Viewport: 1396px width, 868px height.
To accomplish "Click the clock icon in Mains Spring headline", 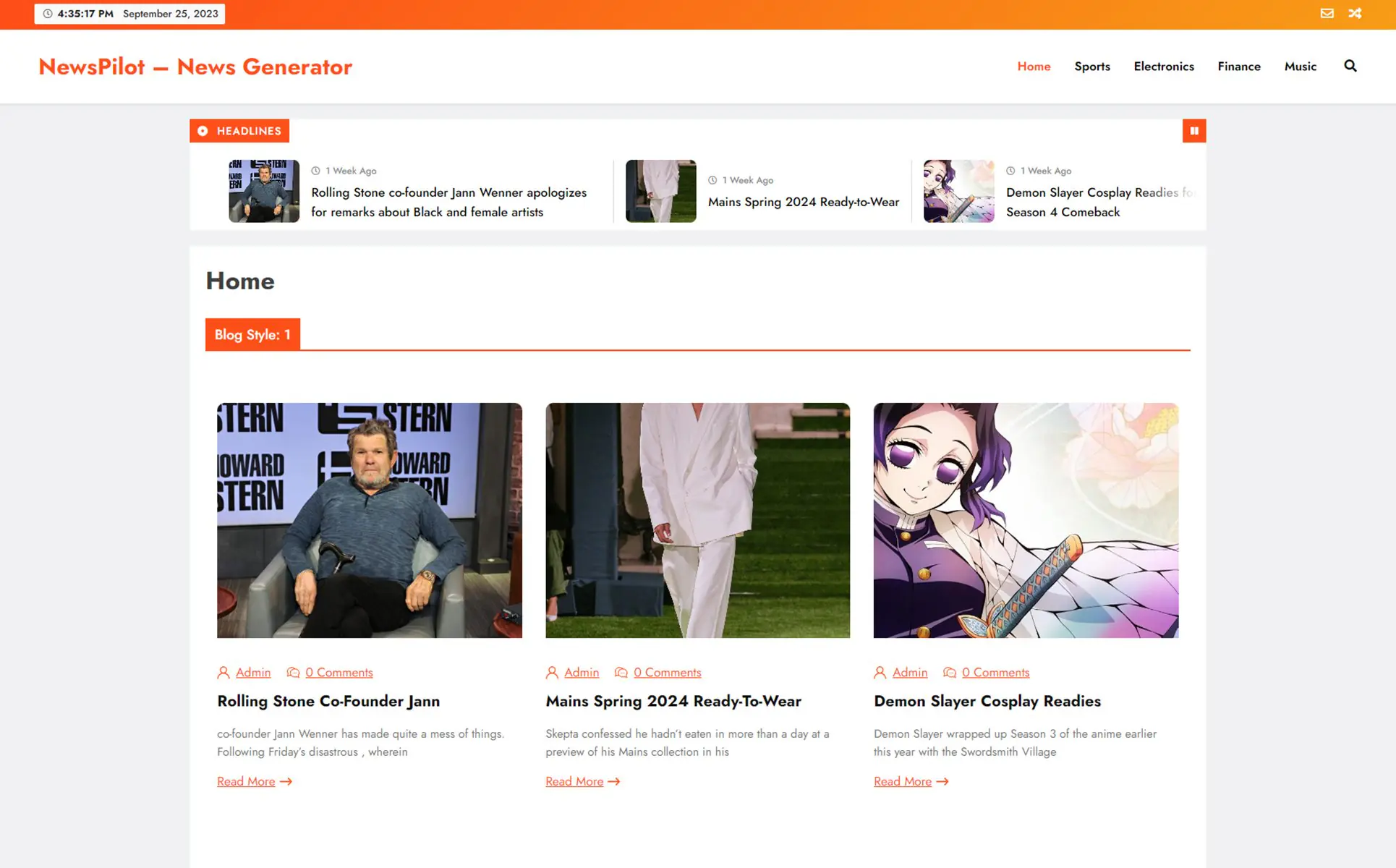I will tap(712, 181).
